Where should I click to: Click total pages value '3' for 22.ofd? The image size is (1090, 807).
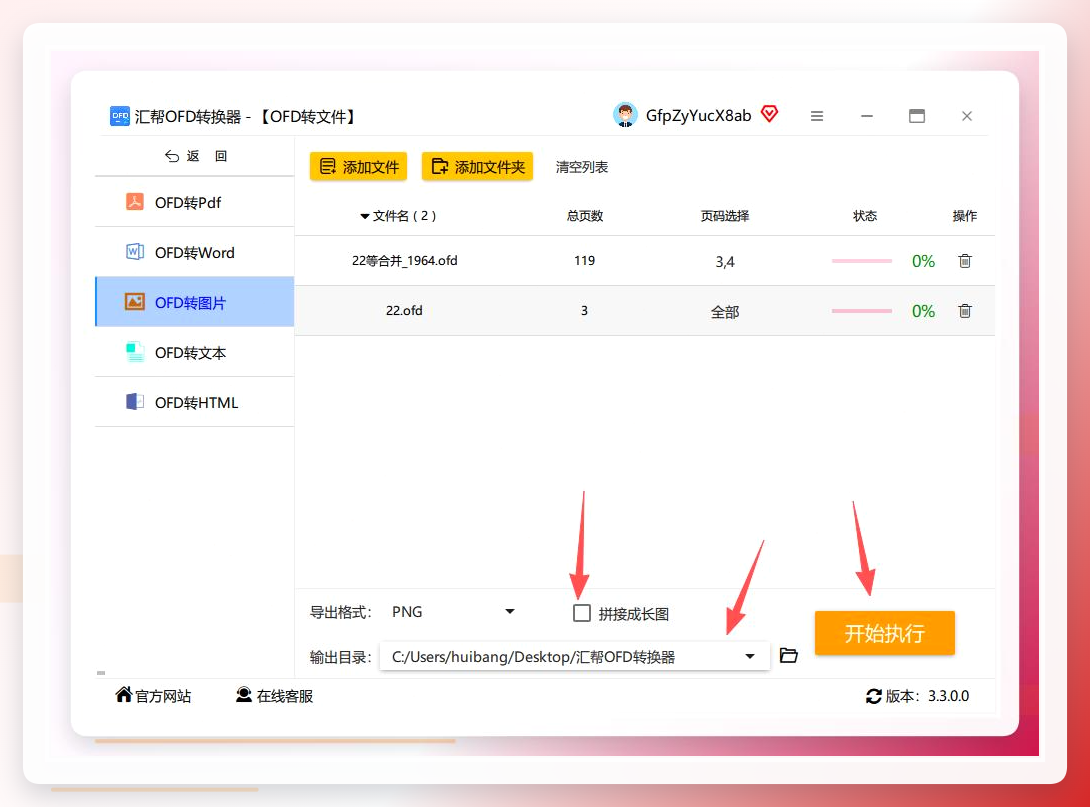tap(585, 311)
